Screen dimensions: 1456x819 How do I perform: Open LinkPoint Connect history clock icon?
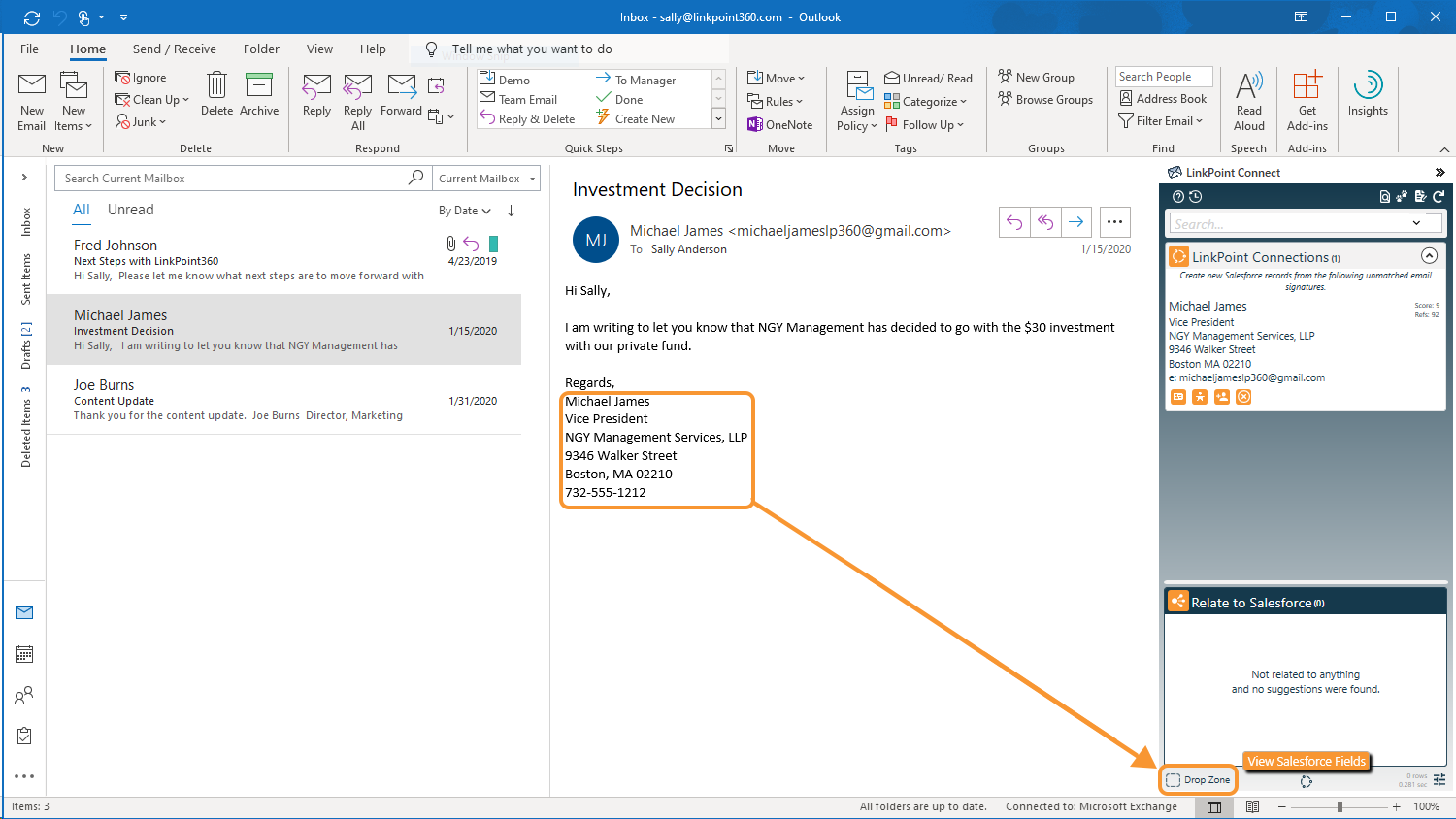(x=1195, y=196)
